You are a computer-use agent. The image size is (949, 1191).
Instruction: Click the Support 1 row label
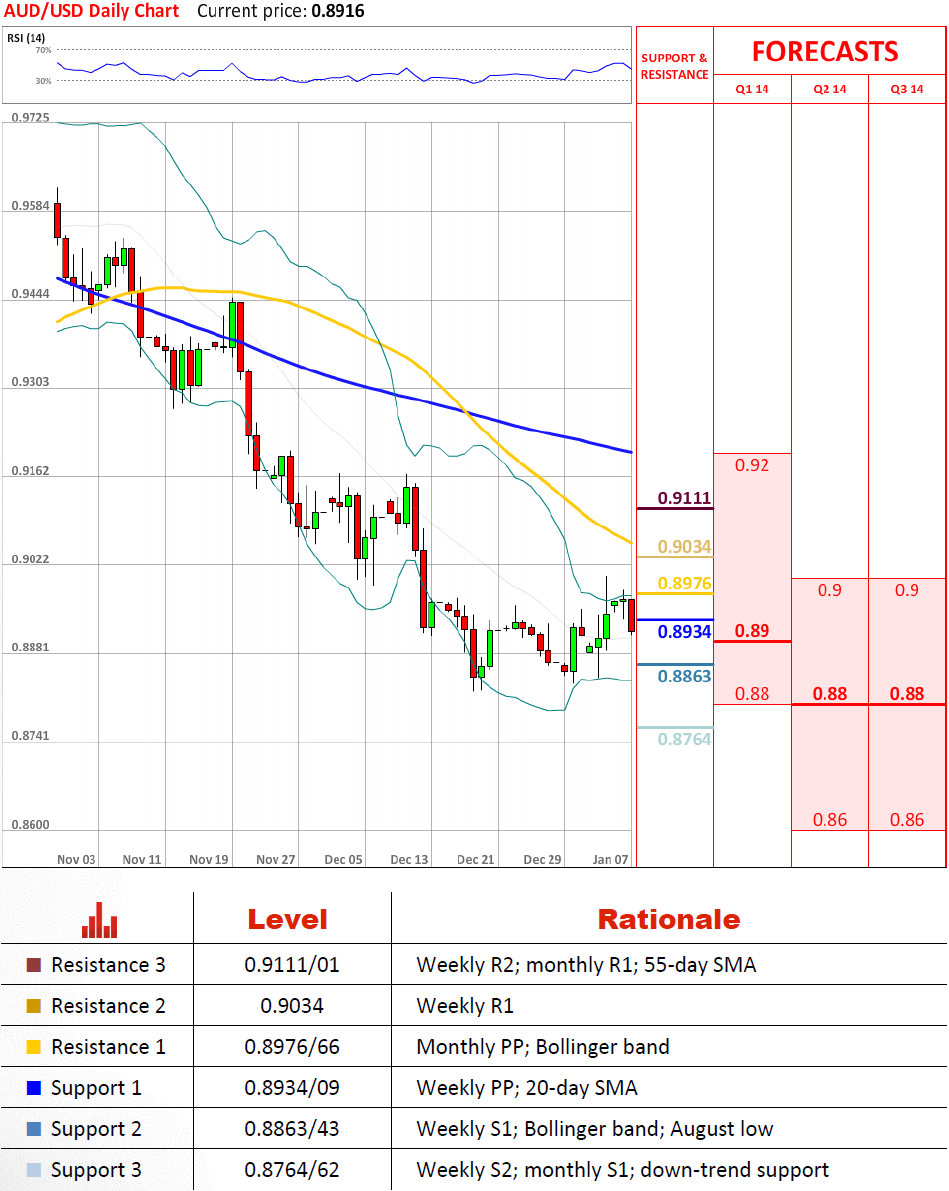point(96,1088)
